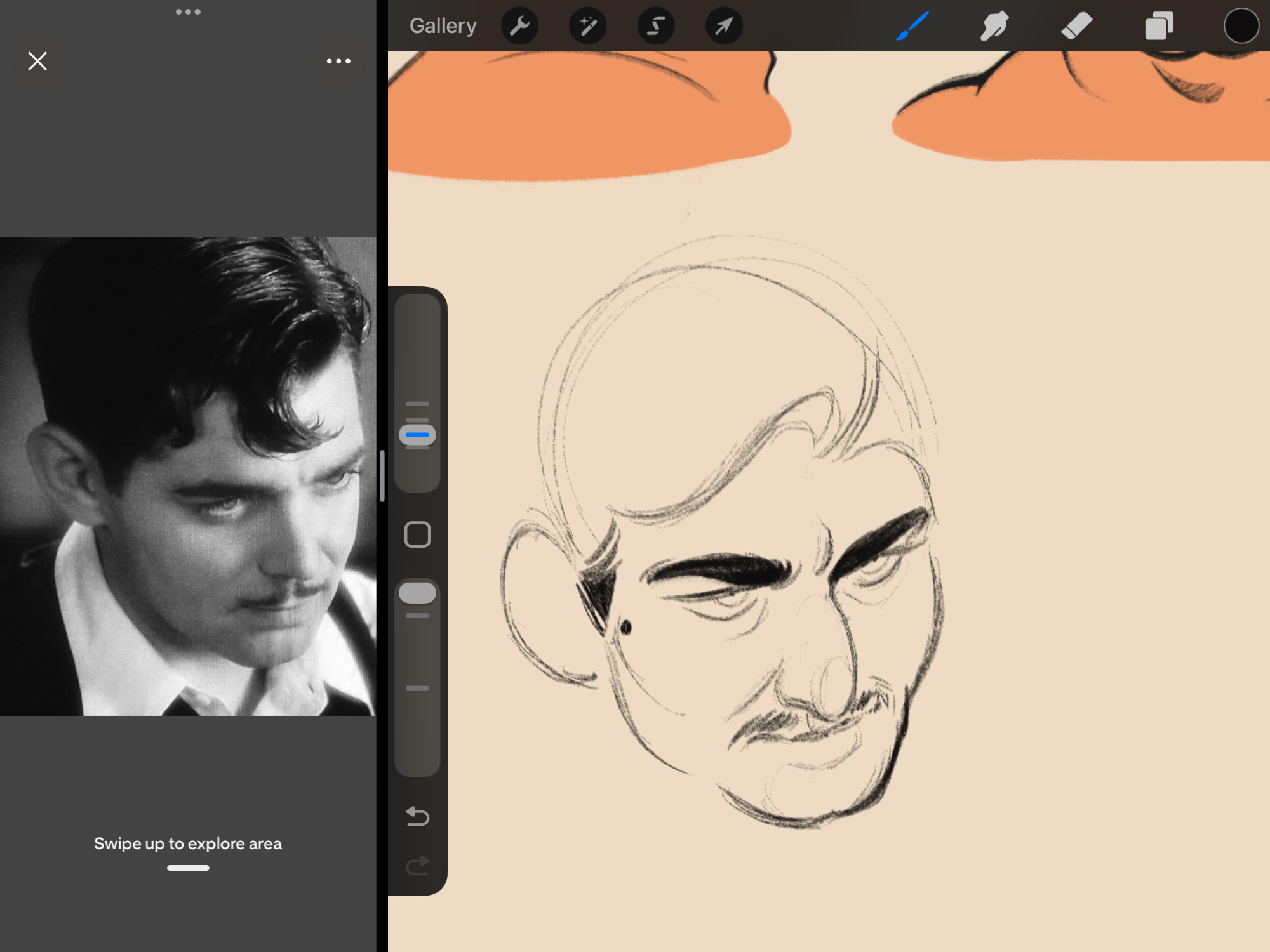This screenshot has height=952, width=1270.
Task: Close the reference photo panel
Action: [x=37, y=61]
